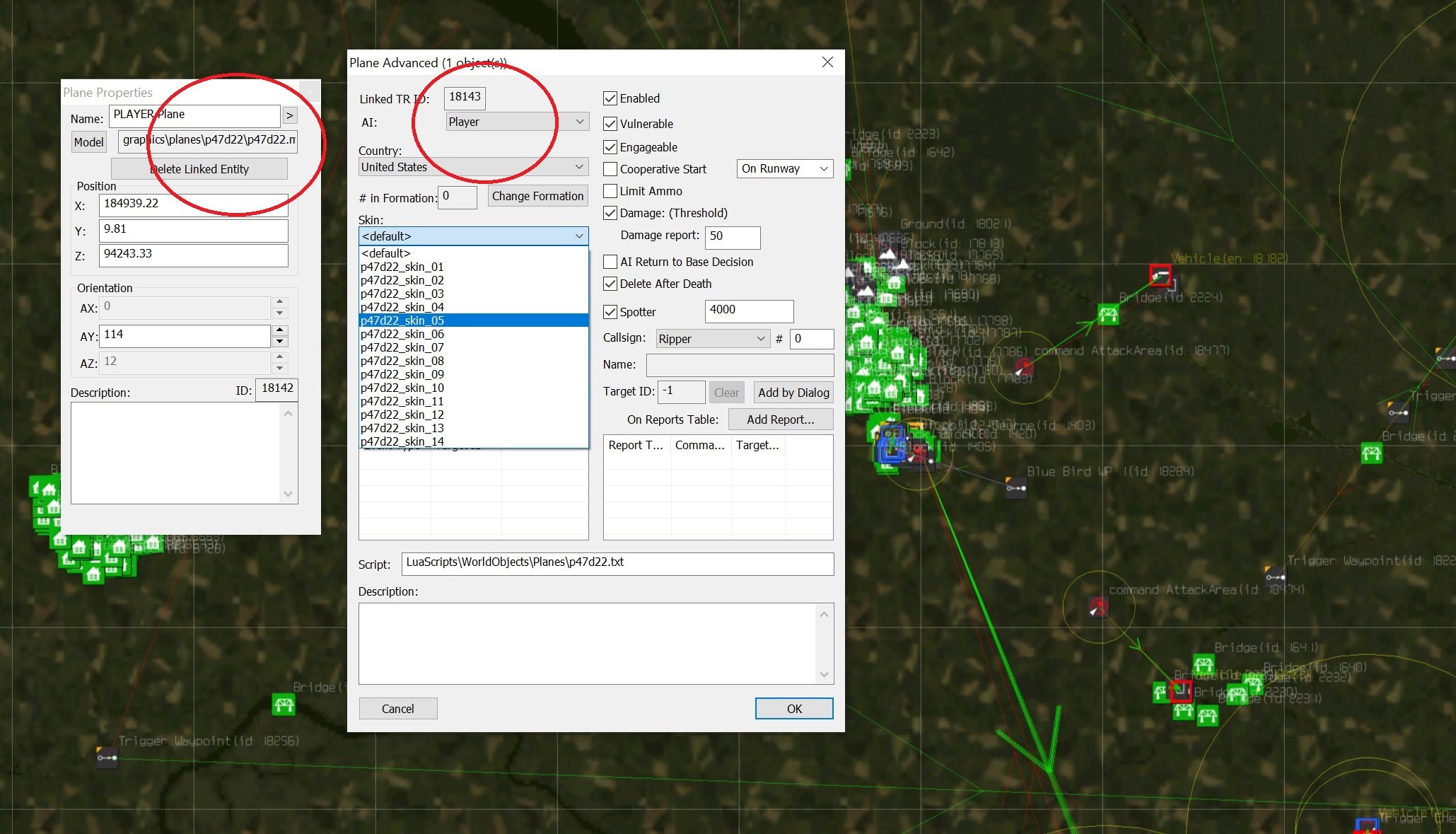
Task: Click the Spotter range 4000 field
Action: point(750,311)
